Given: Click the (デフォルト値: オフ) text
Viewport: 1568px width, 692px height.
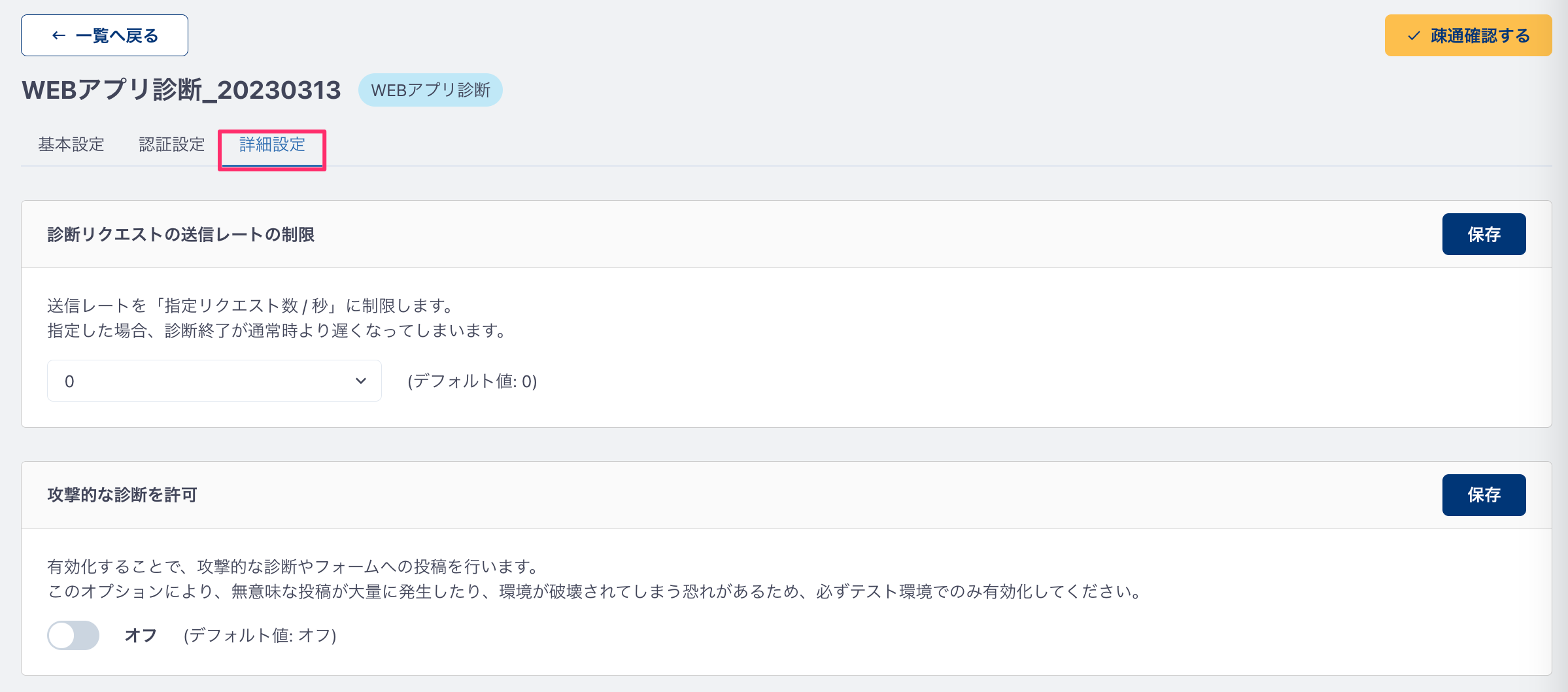Looking at the screenshot, I should pyautogui.click(x=260, y=636).
